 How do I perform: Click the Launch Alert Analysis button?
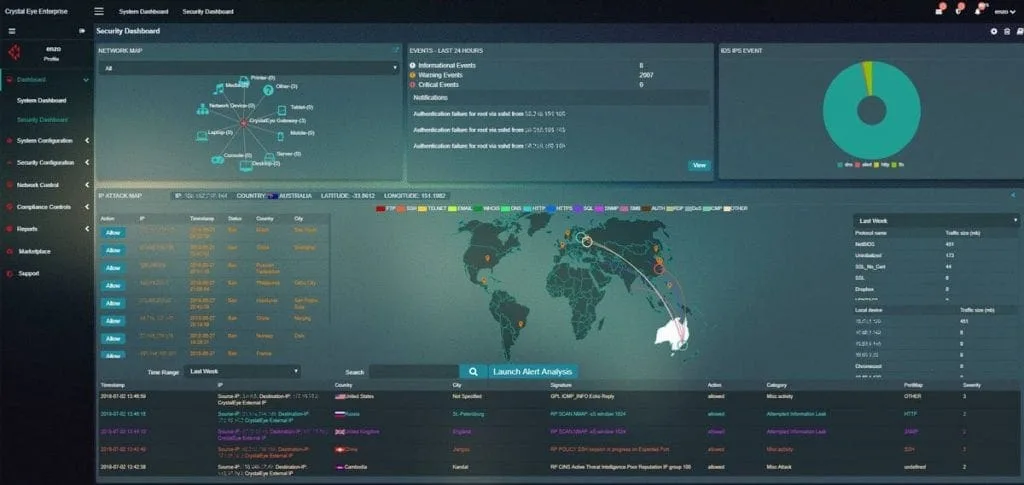(x=534, y=372)
